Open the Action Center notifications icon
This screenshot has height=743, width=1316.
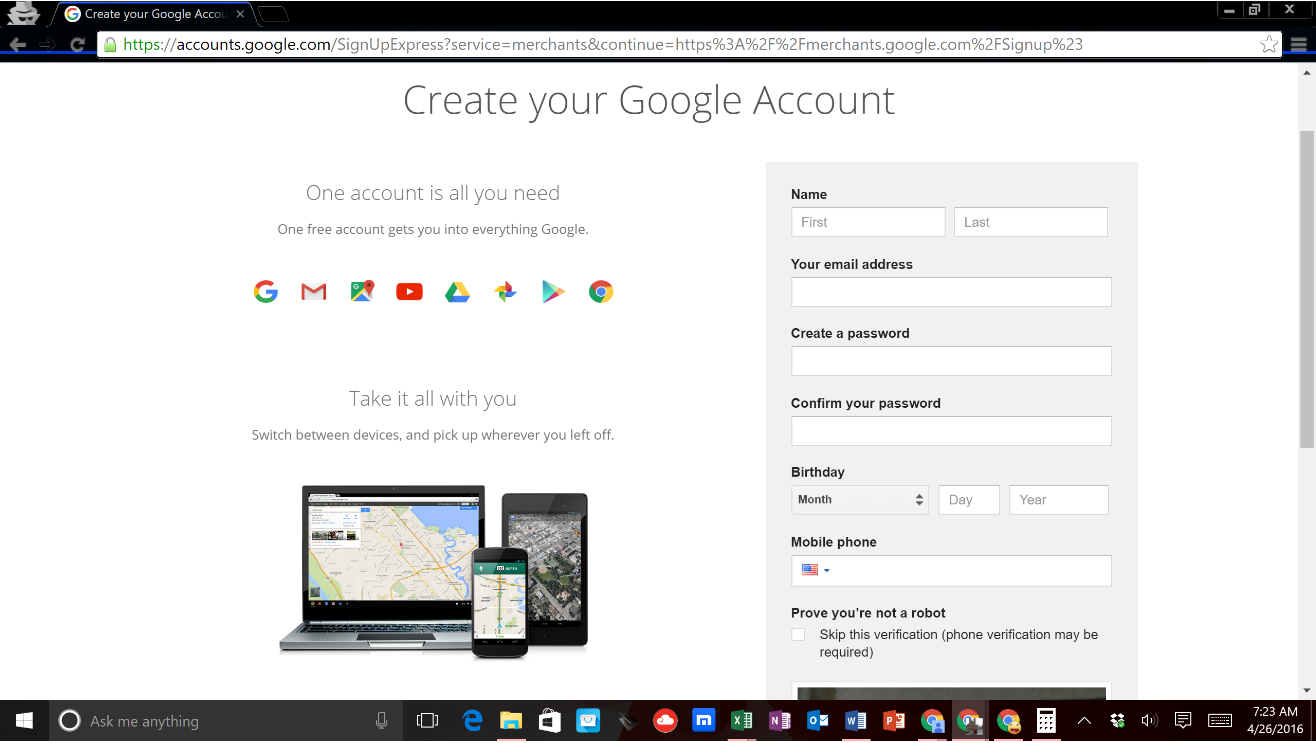pyautogui.click(x=1183, y=720)
